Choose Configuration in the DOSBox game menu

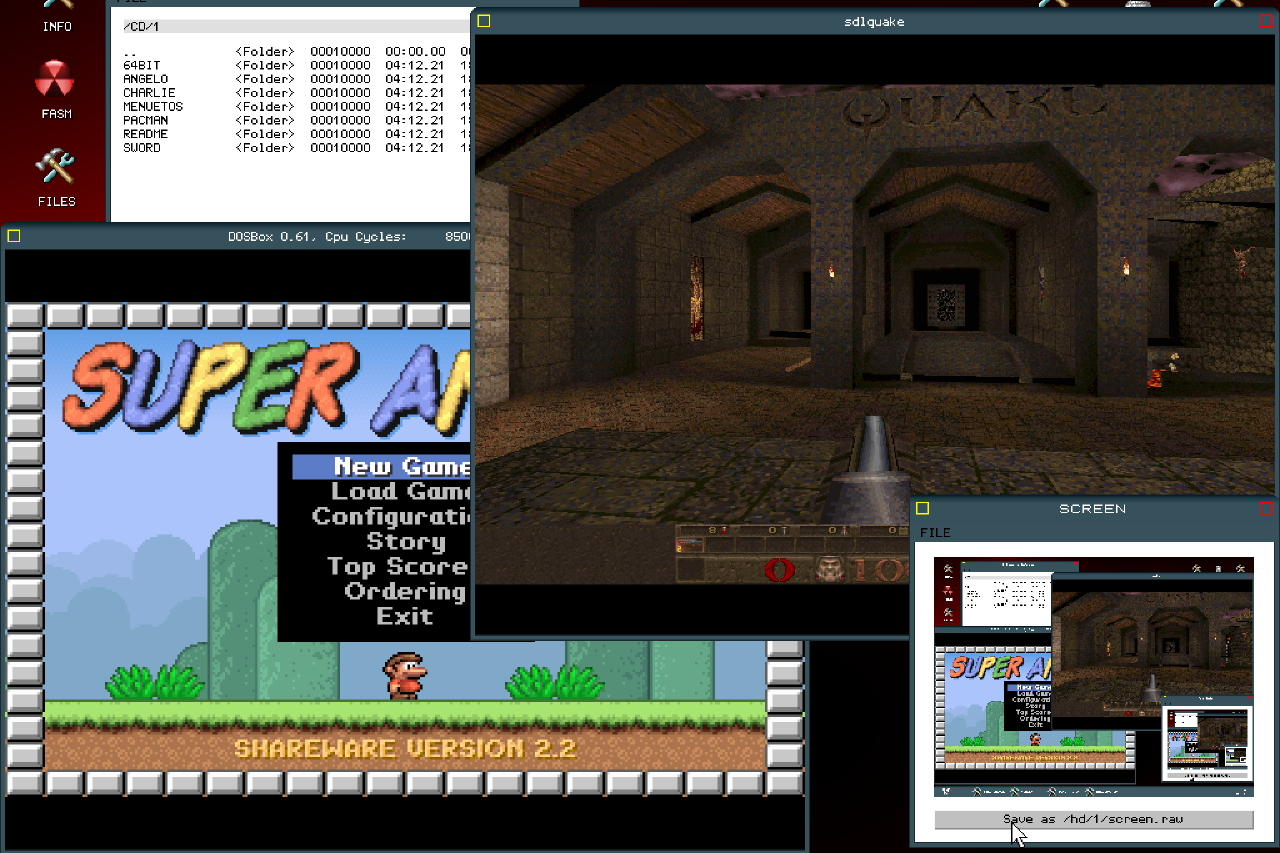pos(392,516)
